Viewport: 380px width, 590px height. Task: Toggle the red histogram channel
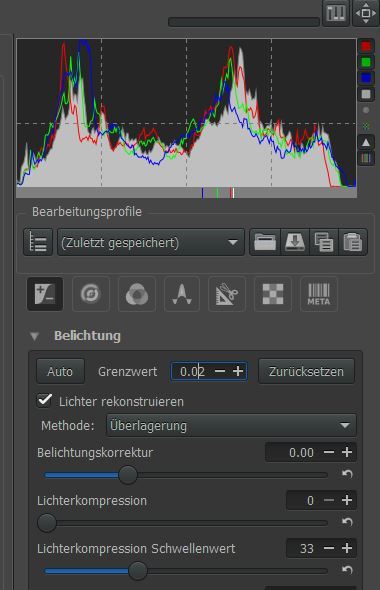(366, 47)
